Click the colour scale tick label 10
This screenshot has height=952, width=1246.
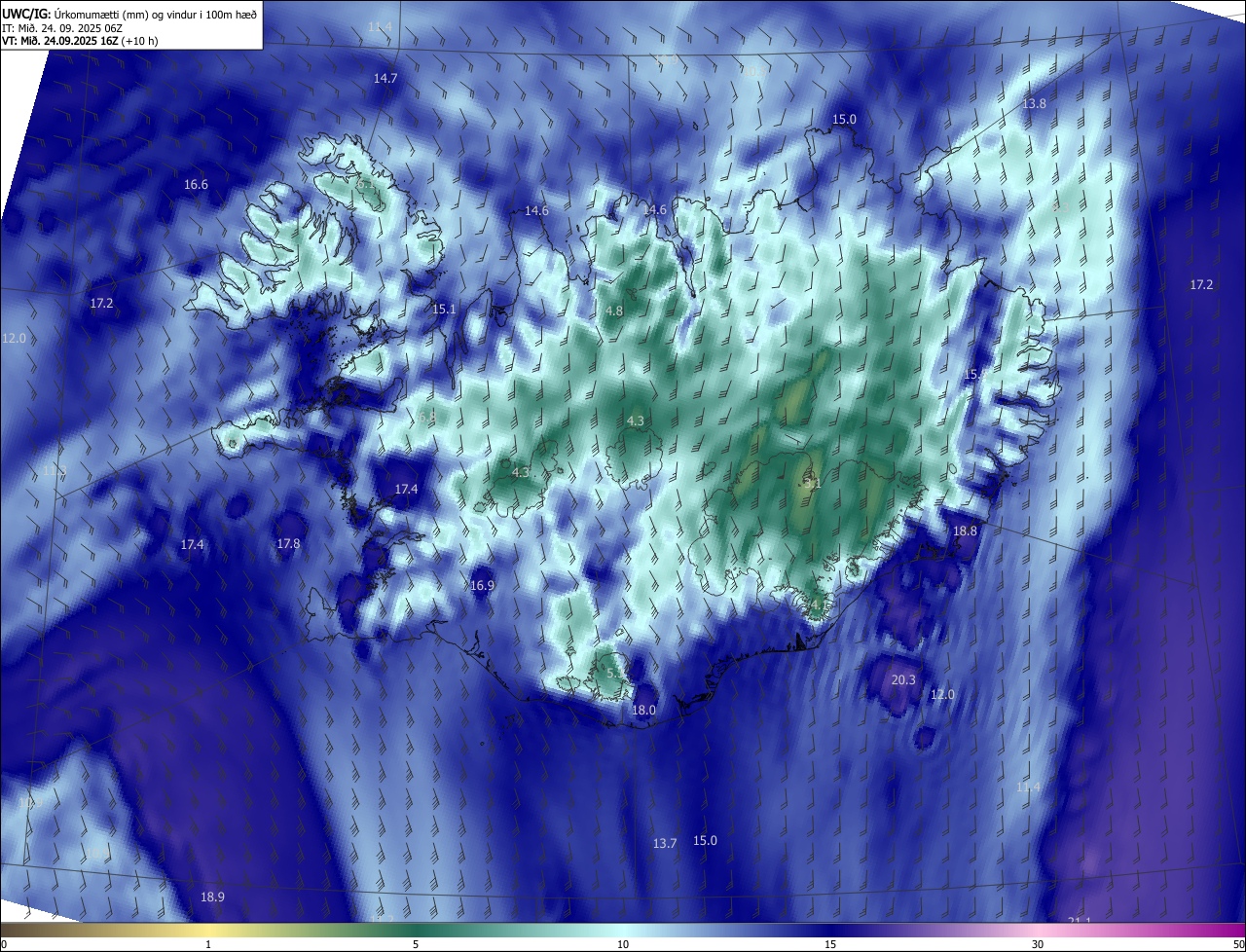(x=623, y=945)
